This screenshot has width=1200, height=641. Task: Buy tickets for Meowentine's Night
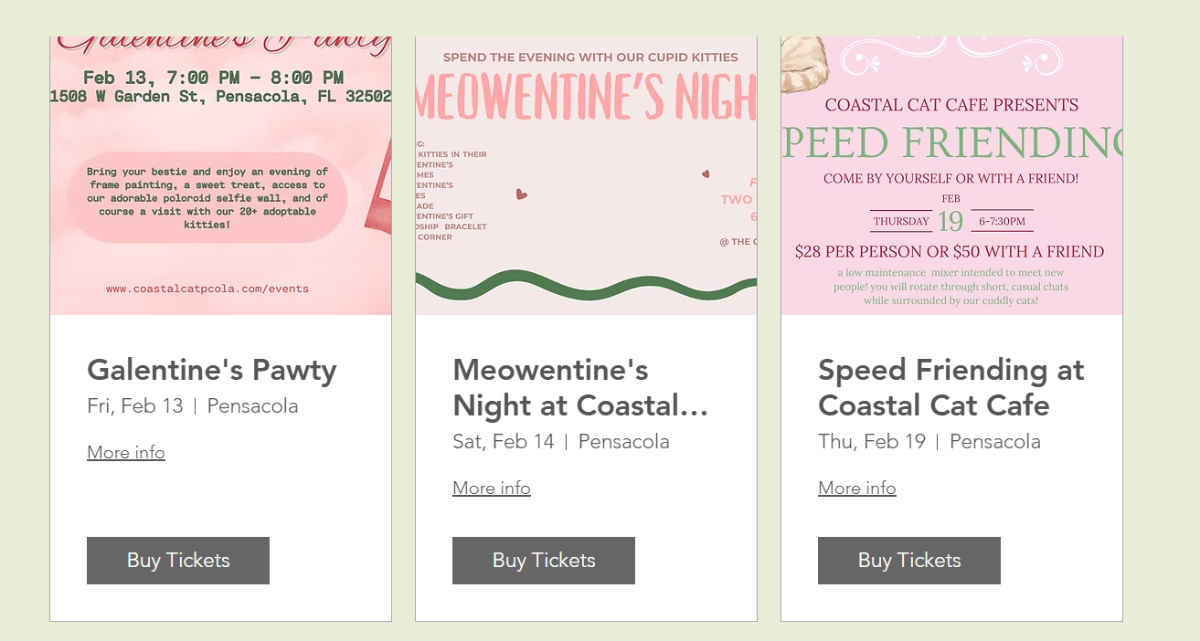point(543,560)
